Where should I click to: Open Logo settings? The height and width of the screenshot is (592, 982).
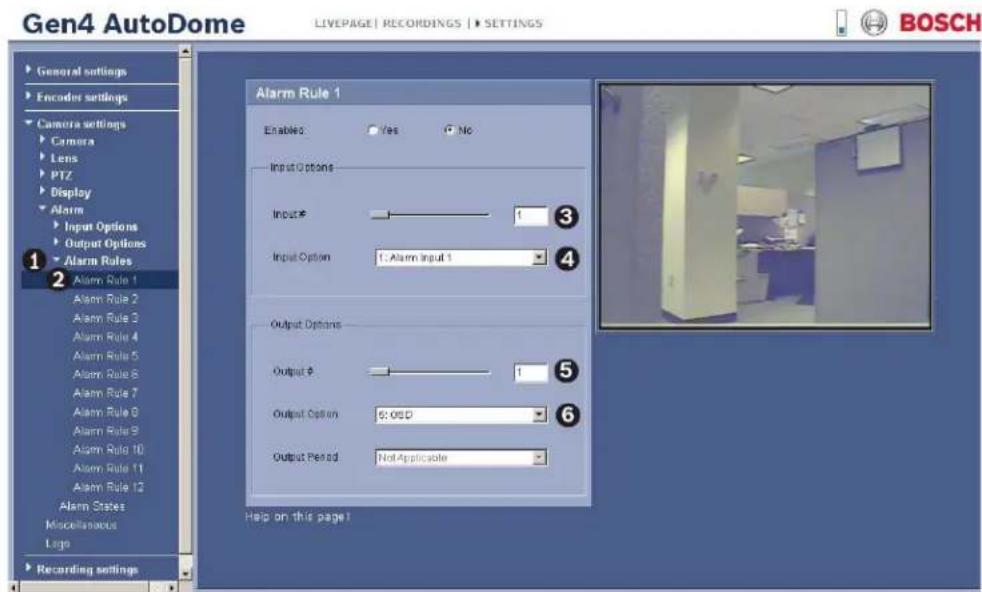tap(57, 543)
